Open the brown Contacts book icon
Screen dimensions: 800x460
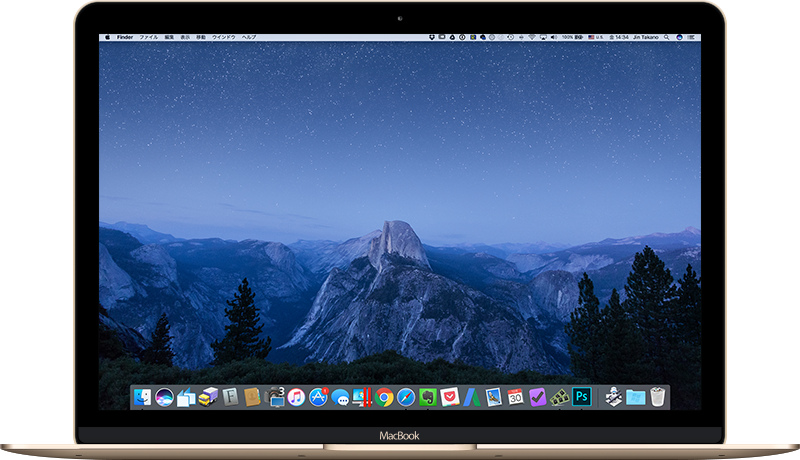coord(252,397)
